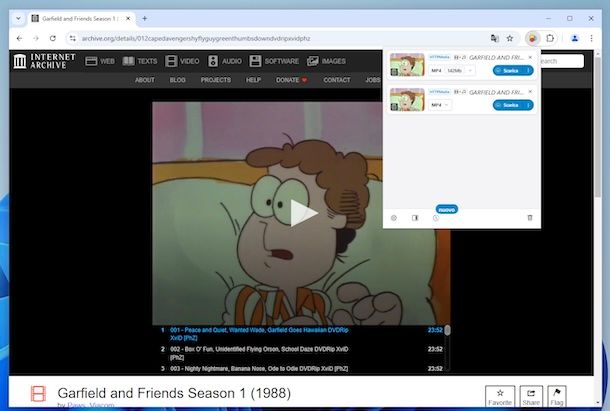Viewport: 610px width, 411px height.
Task: Click the Favorite star button
Action: (500, 396)
